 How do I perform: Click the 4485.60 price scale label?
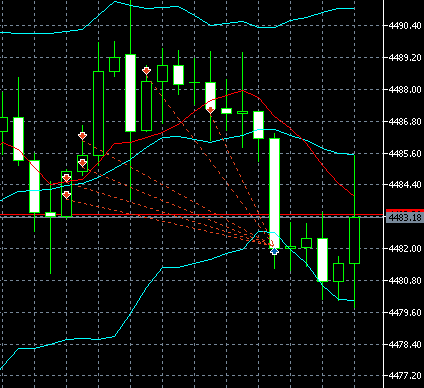click(x=405, y=154)
